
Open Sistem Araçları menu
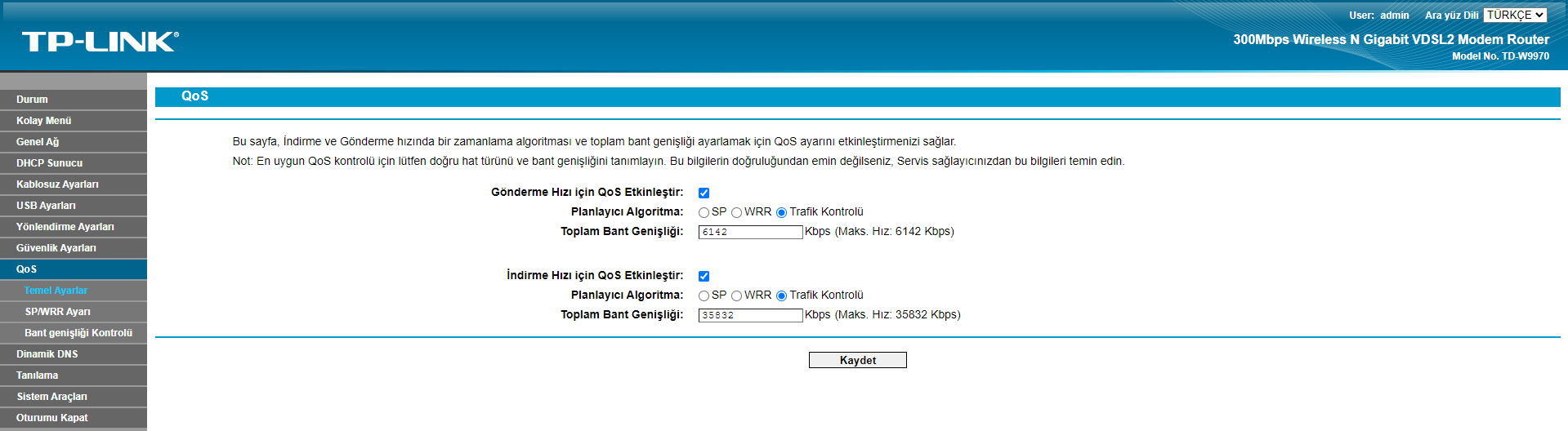[x=74, y=397]
